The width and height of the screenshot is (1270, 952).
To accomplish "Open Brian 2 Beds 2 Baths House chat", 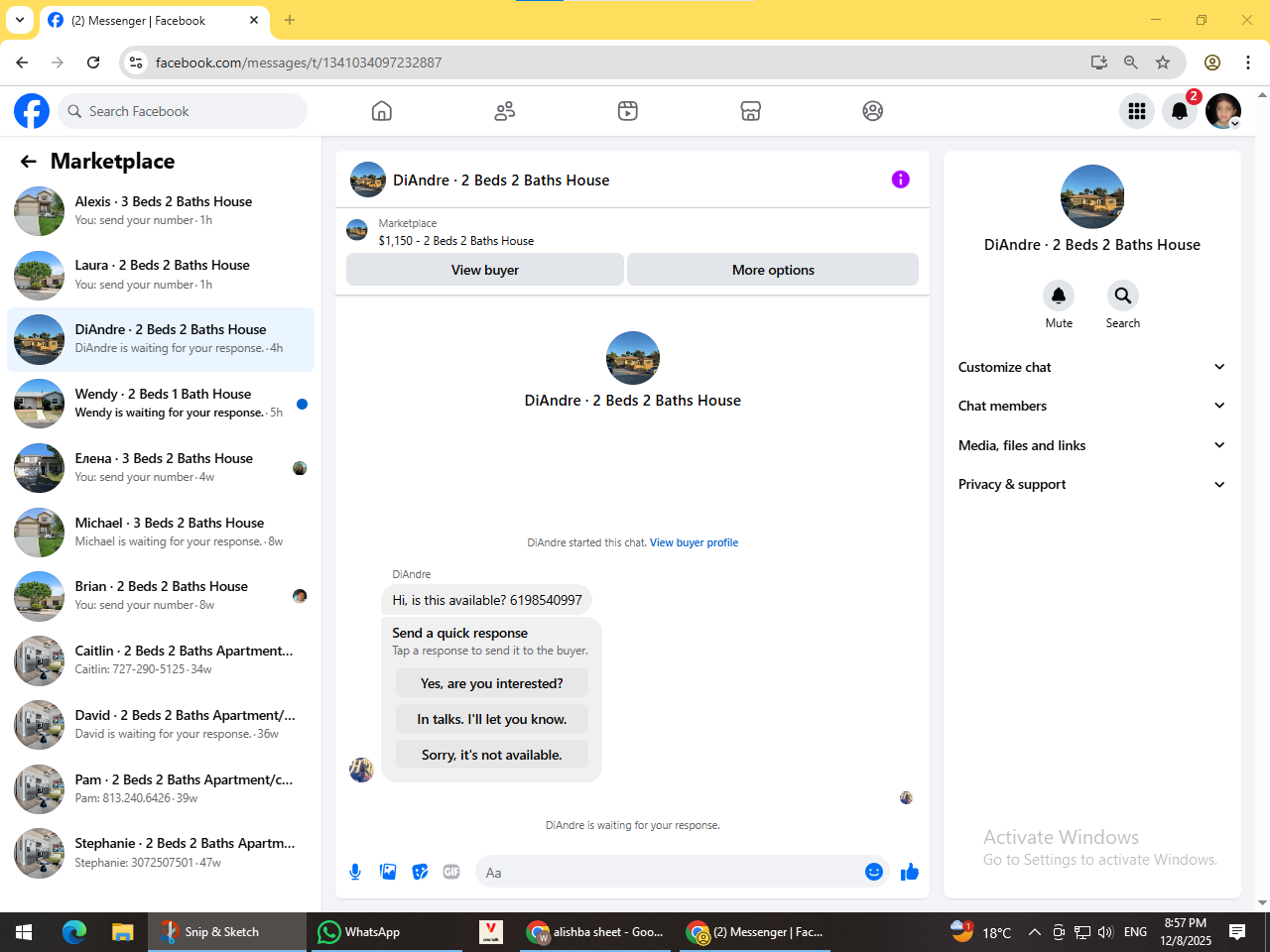I will click(x=161, y=596).
